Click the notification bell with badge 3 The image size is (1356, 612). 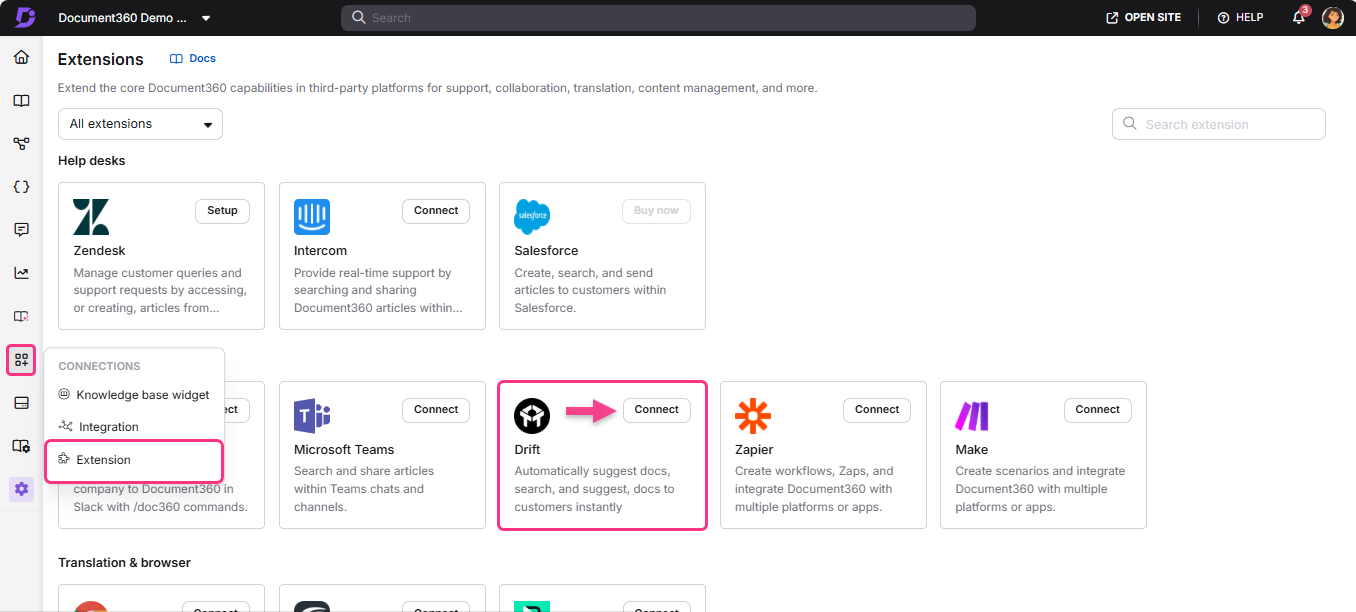[1298, 17]
